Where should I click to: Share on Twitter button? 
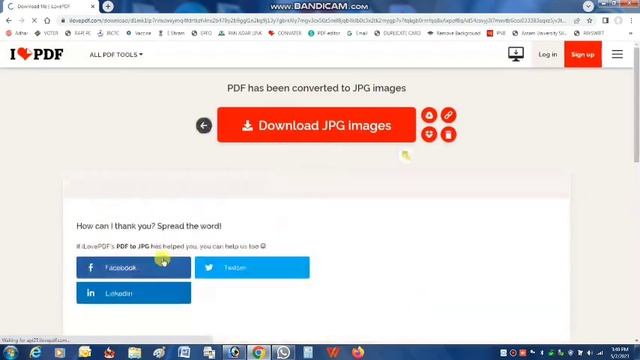pyautogui.click(x=252, y=267)
